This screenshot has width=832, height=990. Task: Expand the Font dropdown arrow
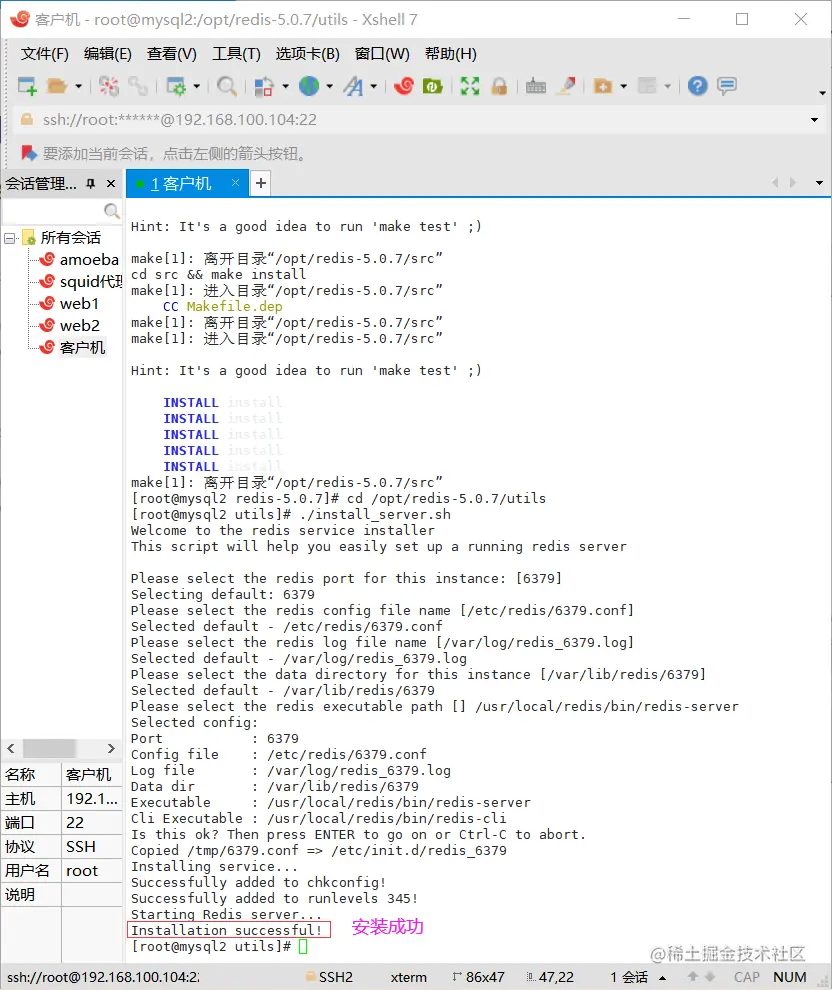tap(374, 86)
